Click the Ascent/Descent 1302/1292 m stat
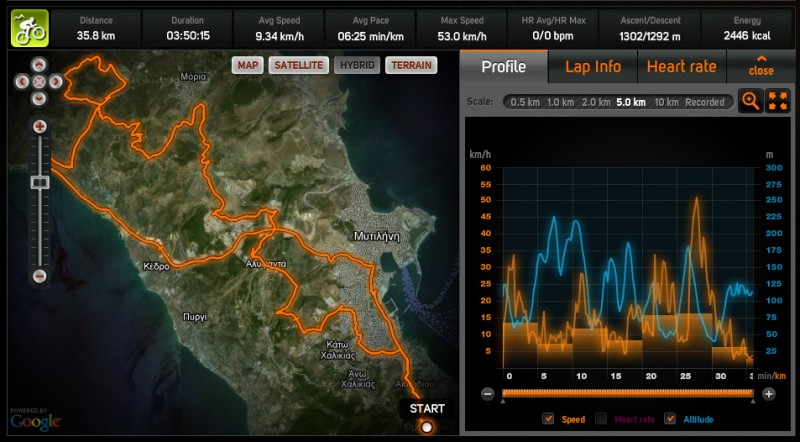 (x=650, y=29)
